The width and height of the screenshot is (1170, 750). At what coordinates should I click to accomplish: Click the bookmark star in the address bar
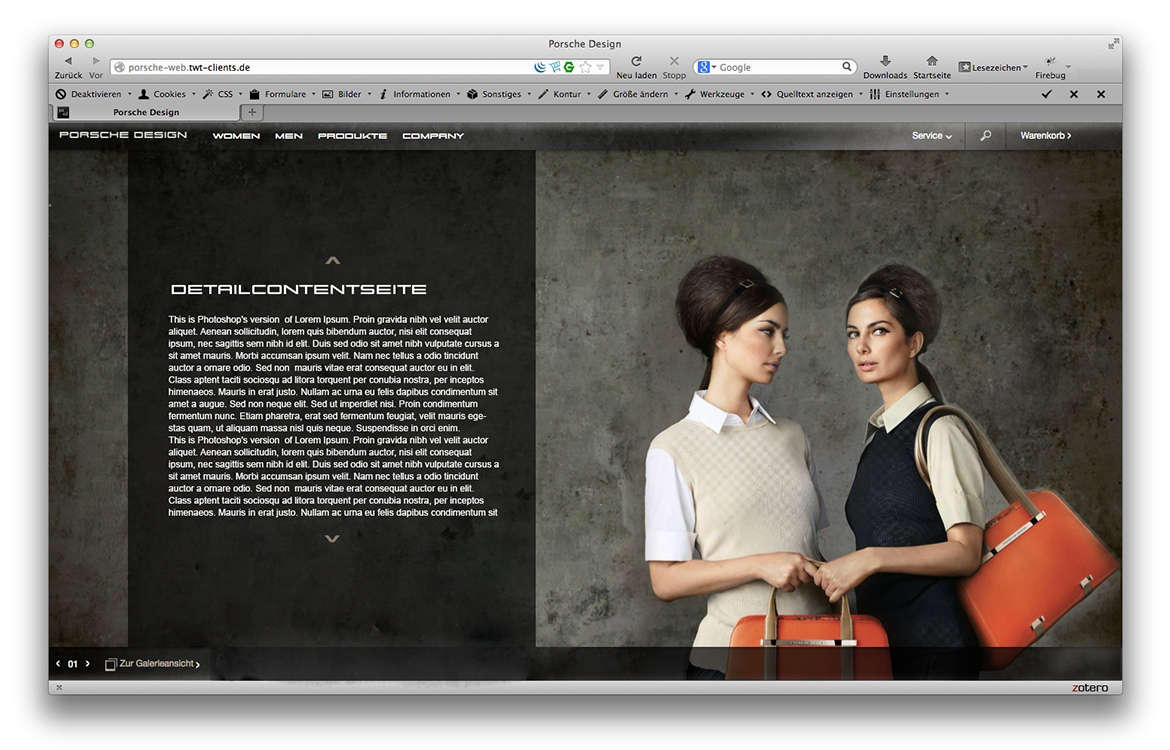pyautogui.click(x=585, y=67)
